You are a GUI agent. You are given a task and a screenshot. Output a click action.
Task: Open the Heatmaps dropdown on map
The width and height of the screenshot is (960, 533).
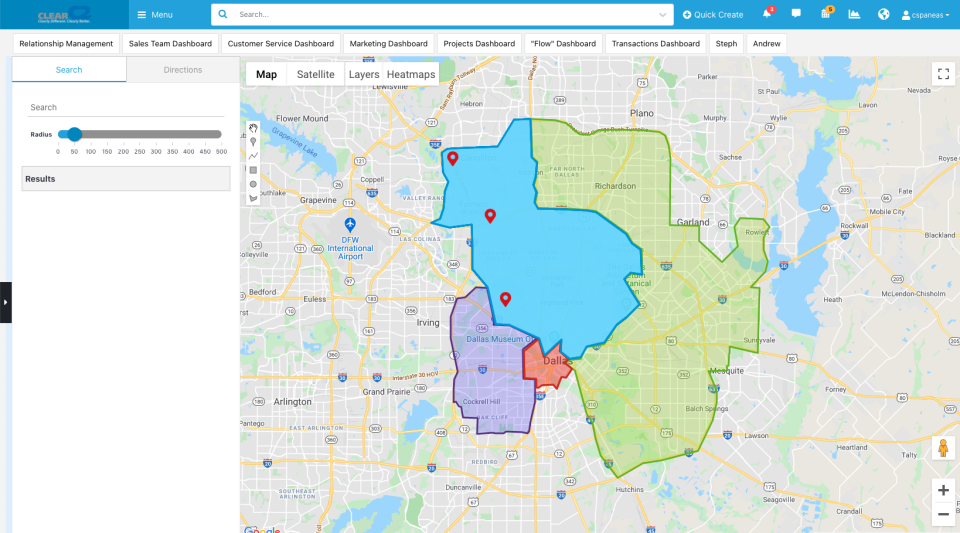(411, 74)
